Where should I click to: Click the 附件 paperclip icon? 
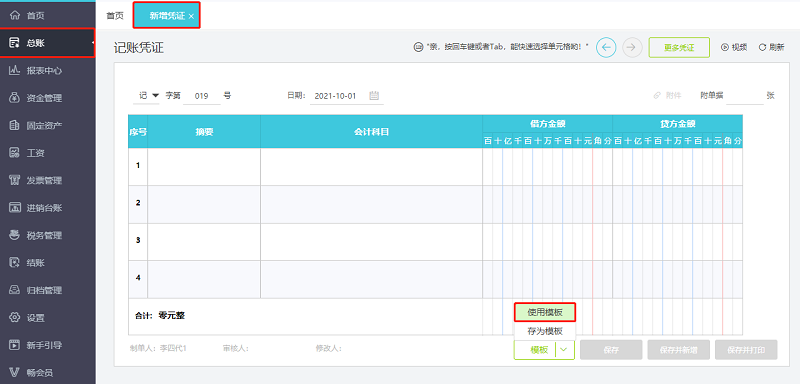point(658,95)
